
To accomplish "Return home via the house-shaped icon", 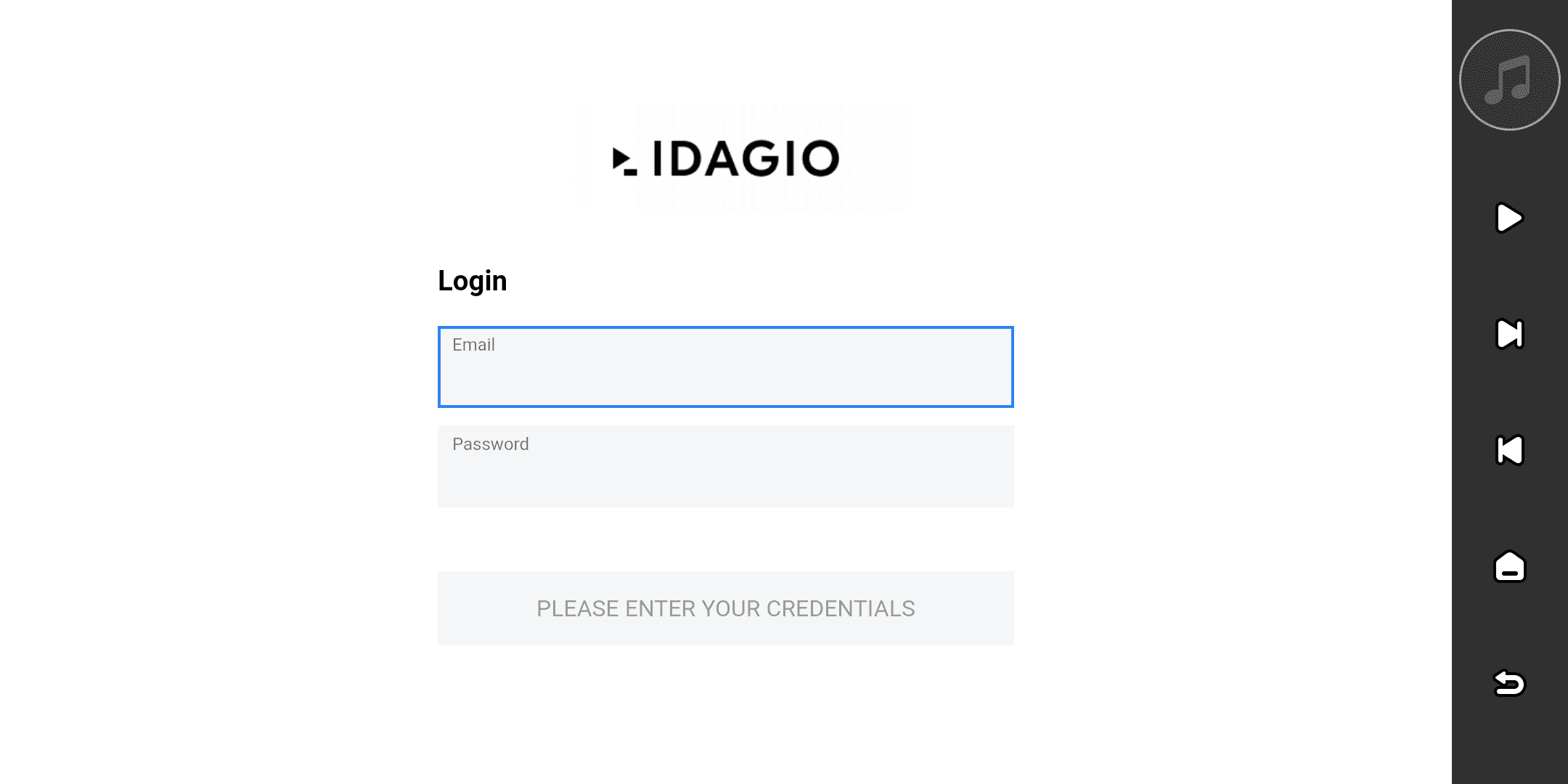I will 1509,566.
